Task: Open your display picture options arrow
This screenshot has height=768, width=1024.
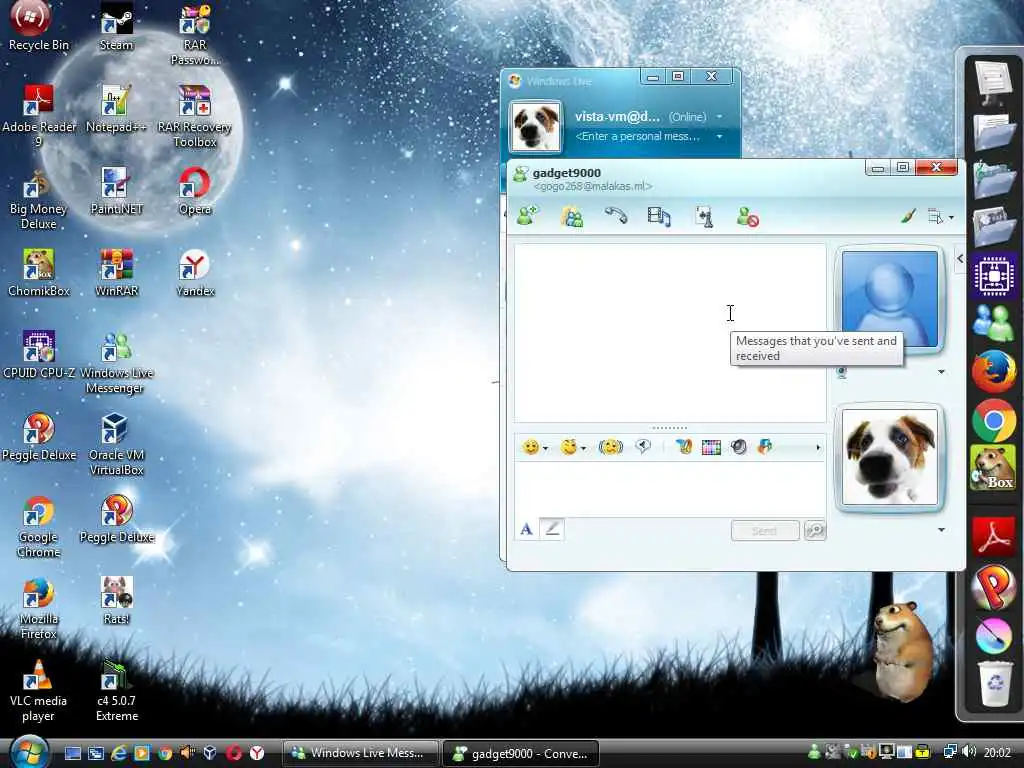Action: point(941,530)
